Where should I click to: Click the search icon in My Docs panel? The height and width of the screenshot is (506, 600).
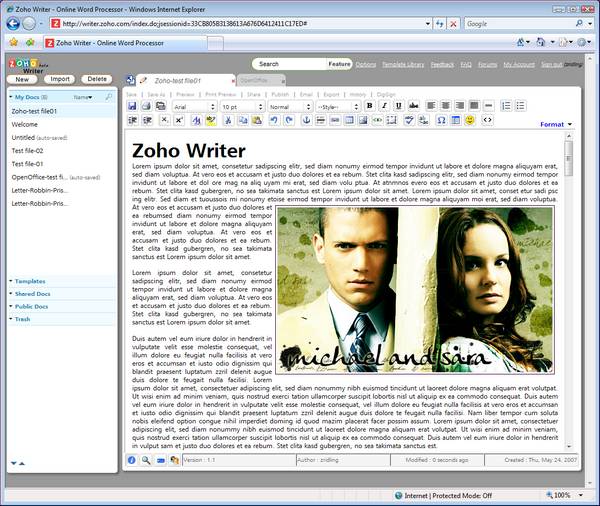[109, 97]
